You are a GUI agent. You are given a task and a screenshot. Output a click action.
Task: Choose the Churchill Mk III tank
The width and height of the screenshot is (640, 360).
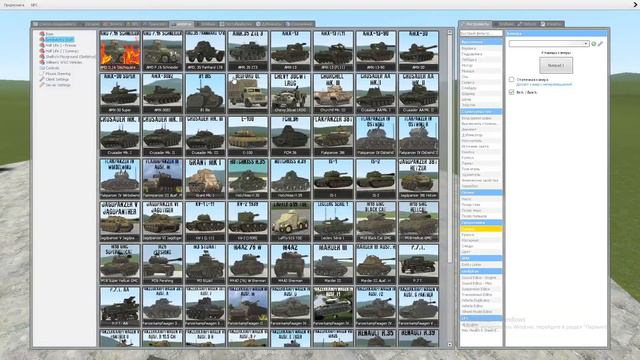point(333,93)
